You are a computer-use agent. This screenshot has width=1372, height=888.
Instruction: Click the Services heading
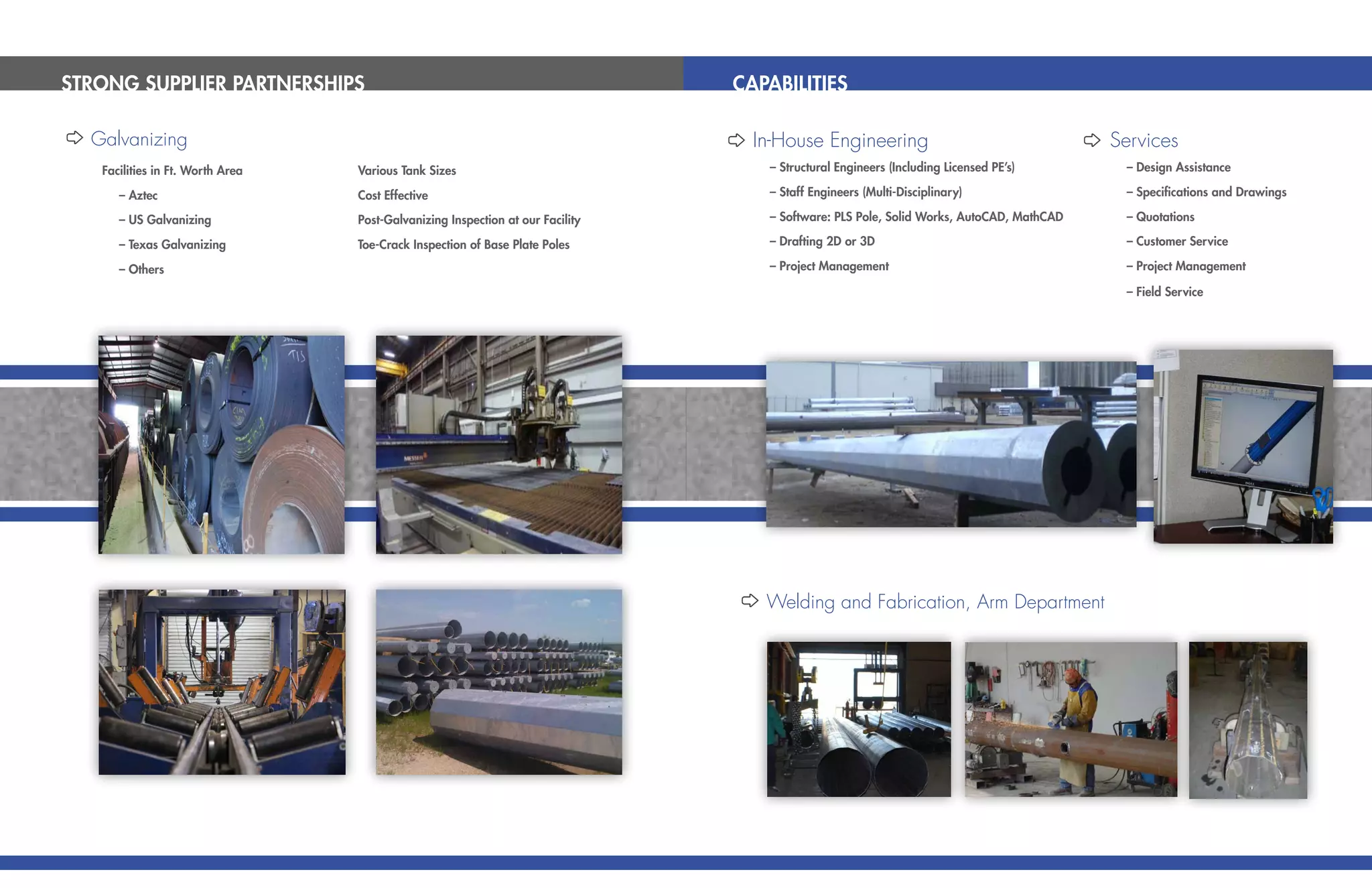1144,140
